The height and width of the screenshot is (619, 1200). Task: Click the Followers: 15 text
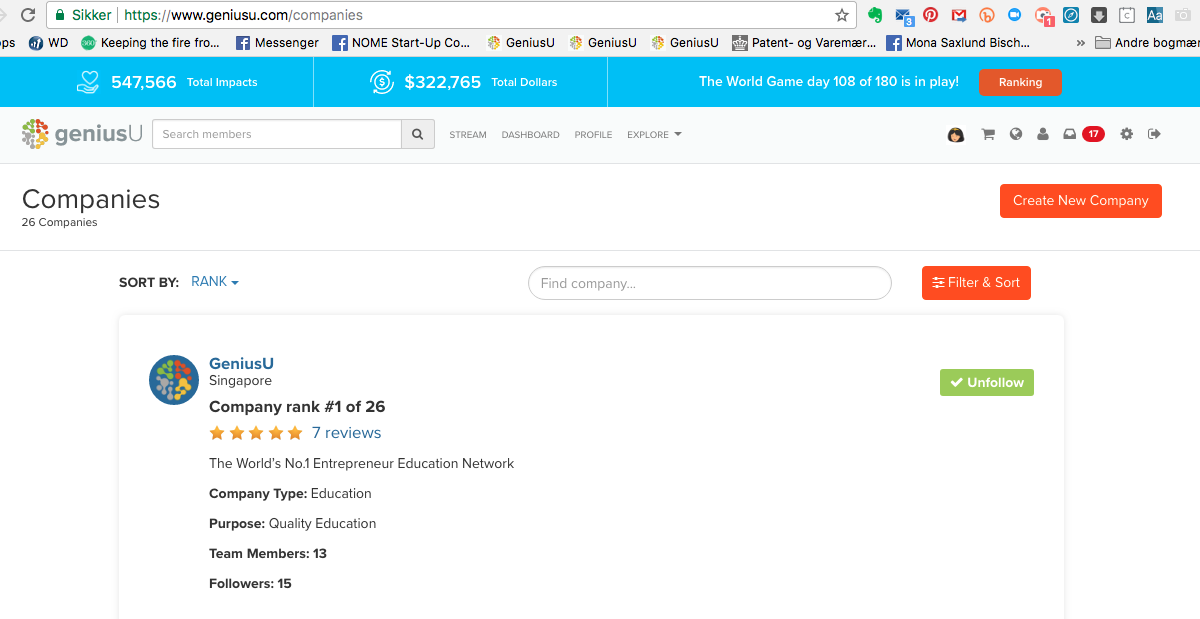(250, 583)
